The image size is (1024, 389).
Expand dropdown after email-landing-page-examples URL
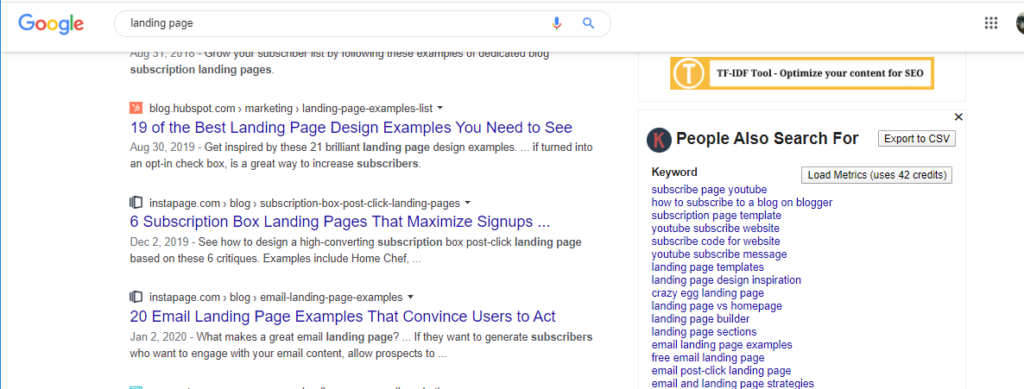(x=410, y=297)
